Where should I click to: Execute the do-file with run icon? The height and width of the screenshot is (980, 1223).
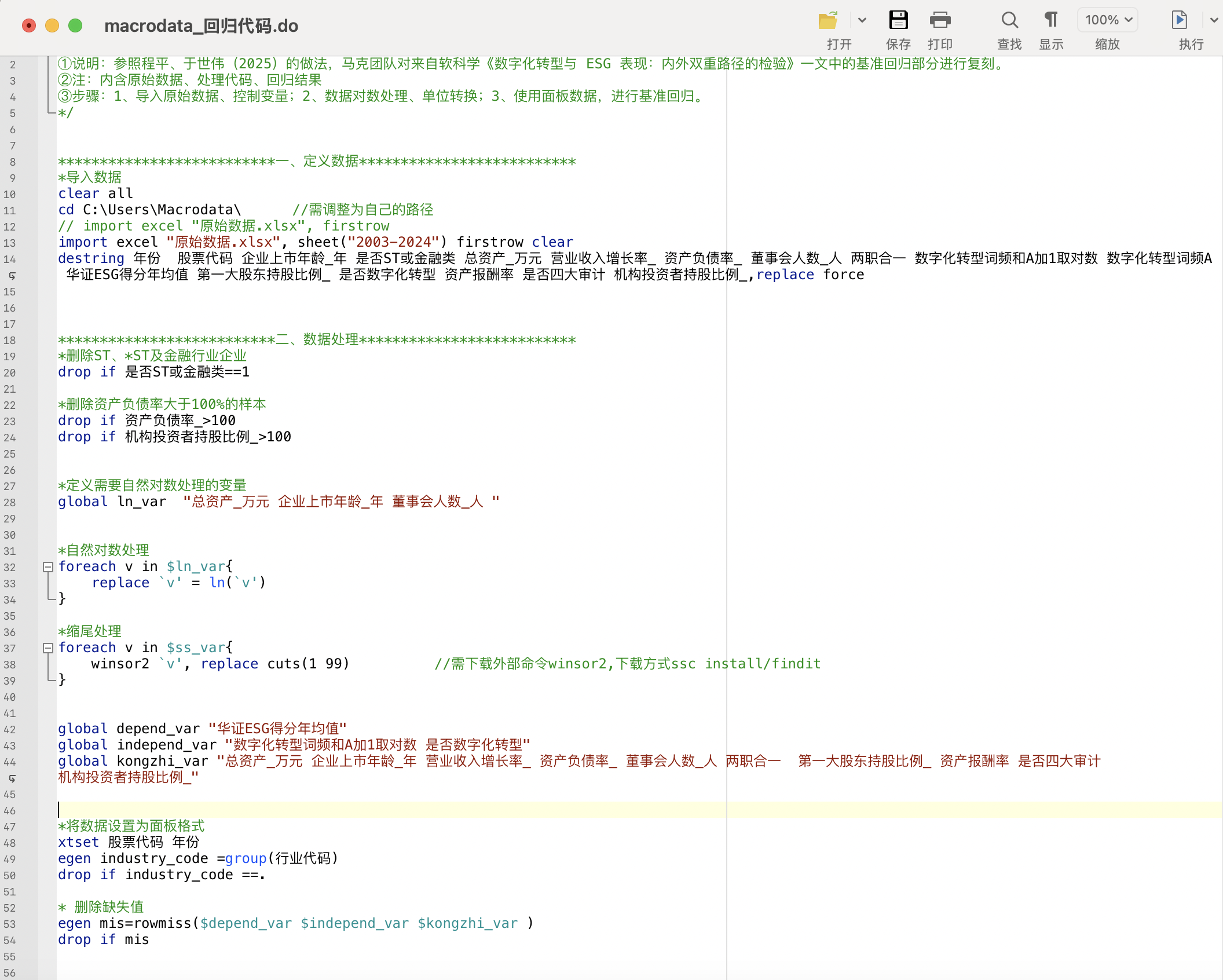click(1179, 21)
